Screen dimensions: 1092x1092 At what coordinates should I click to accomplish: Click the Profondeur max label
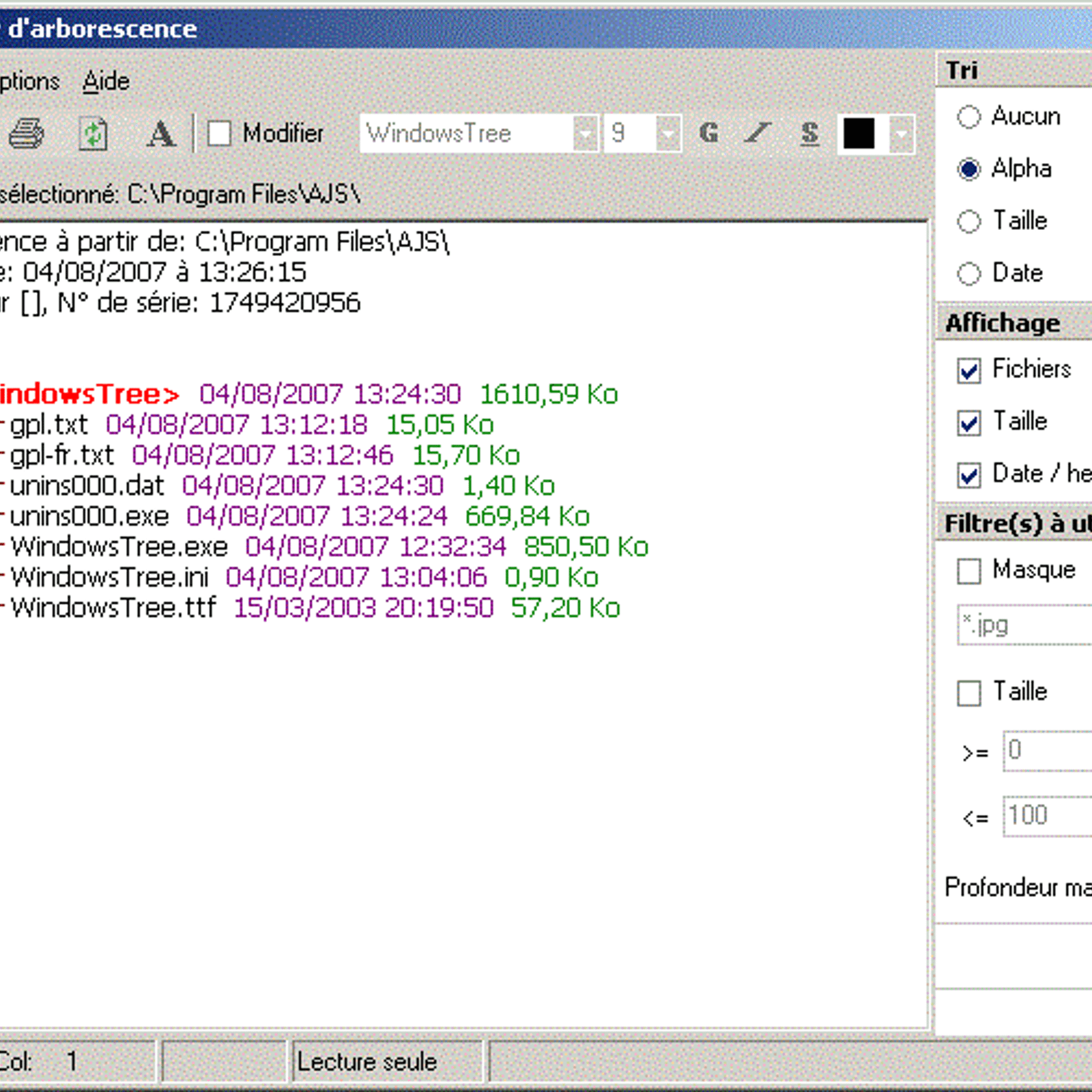coord(1018,887)
